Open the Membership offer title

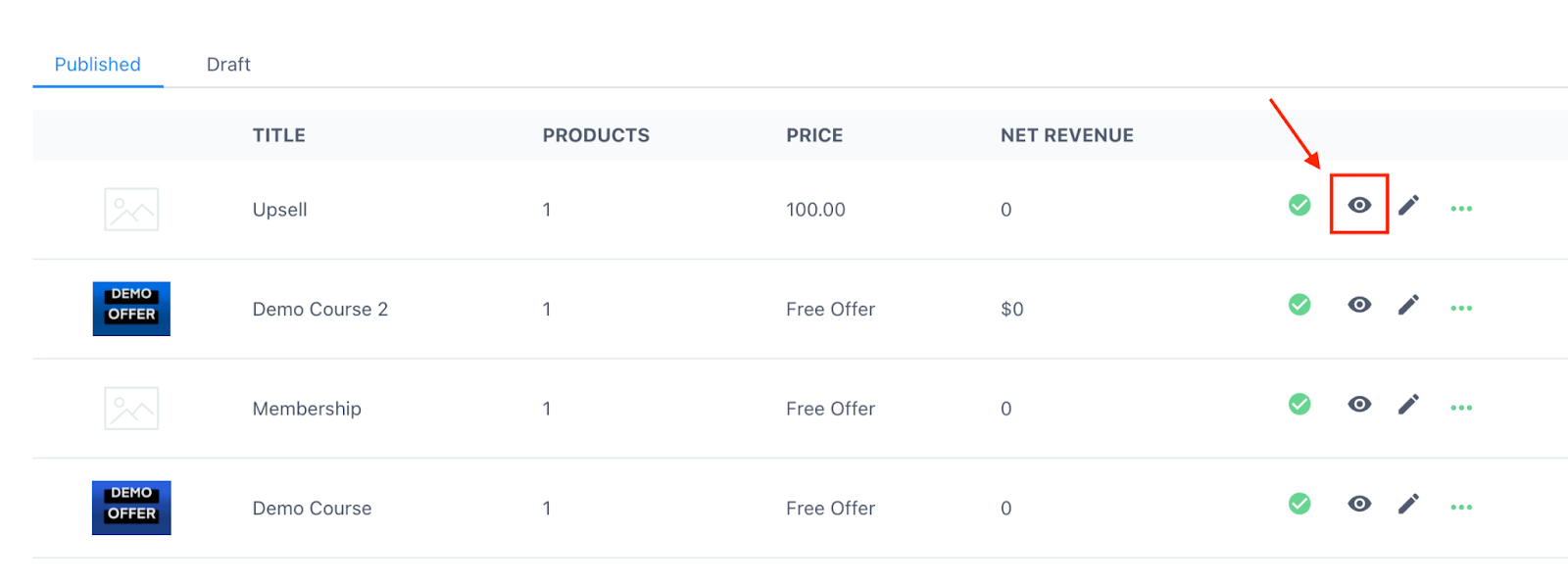click(x=307, y=409)
